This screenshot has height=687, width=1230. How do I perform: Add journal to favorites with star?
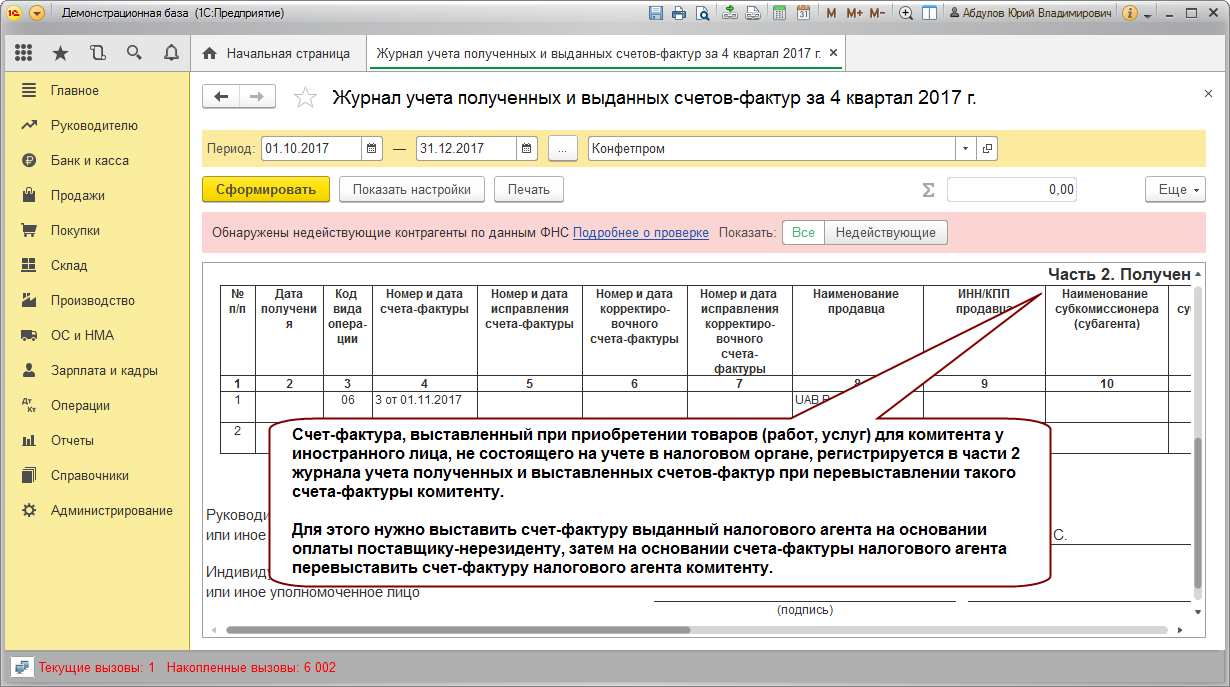click(305, 97)
